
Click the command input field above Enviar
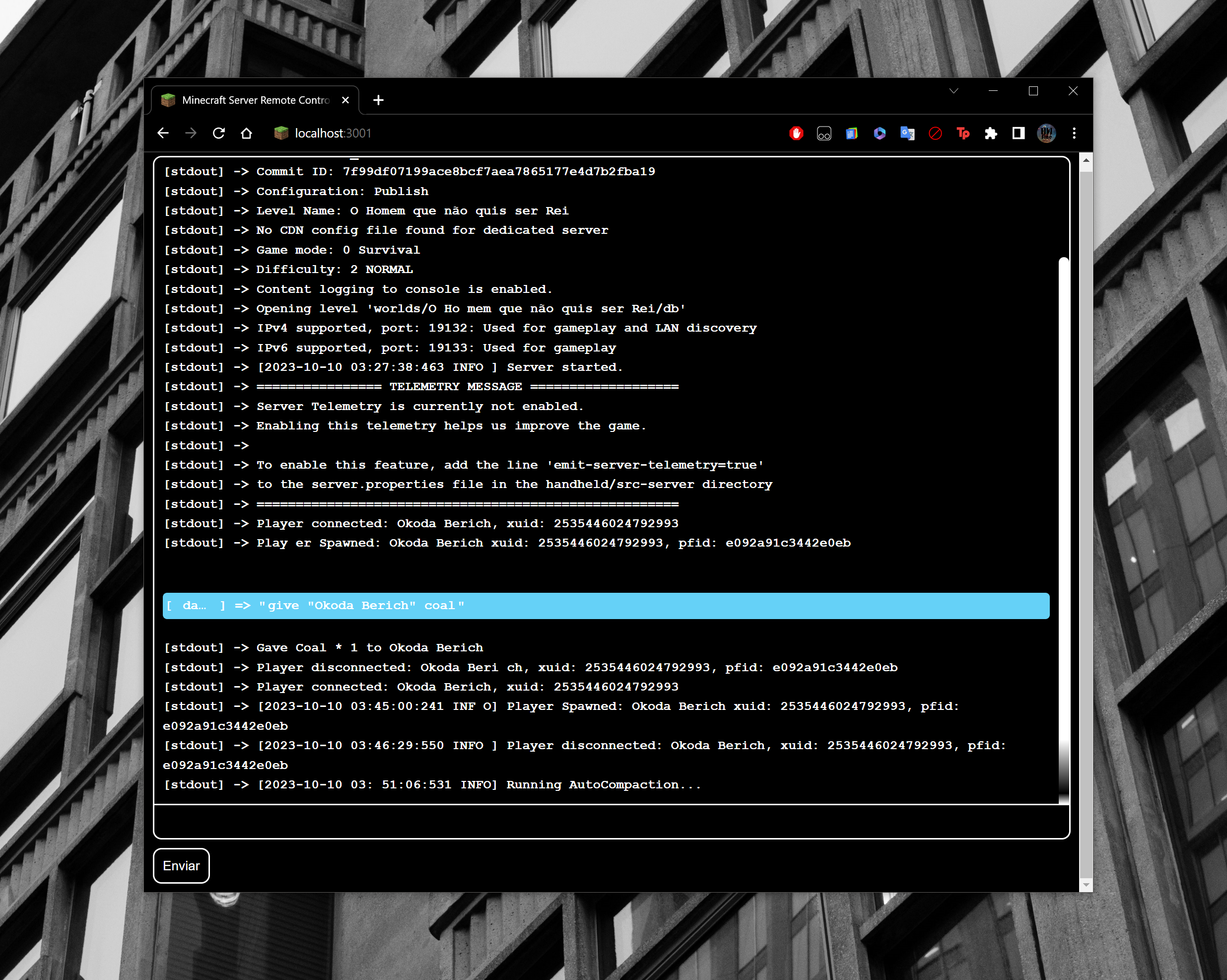[611, 821]
